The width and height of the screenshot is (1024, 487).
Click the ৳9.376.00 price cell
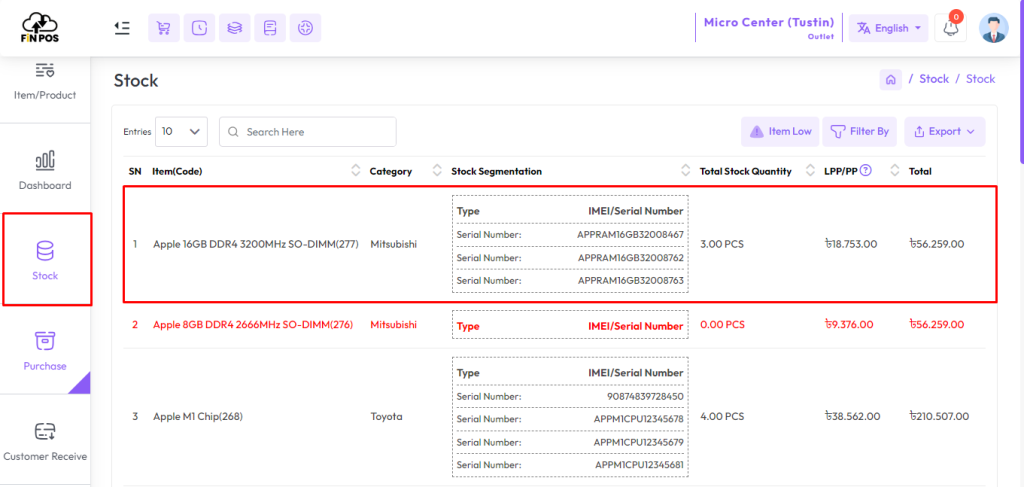(x=849, y=324)
